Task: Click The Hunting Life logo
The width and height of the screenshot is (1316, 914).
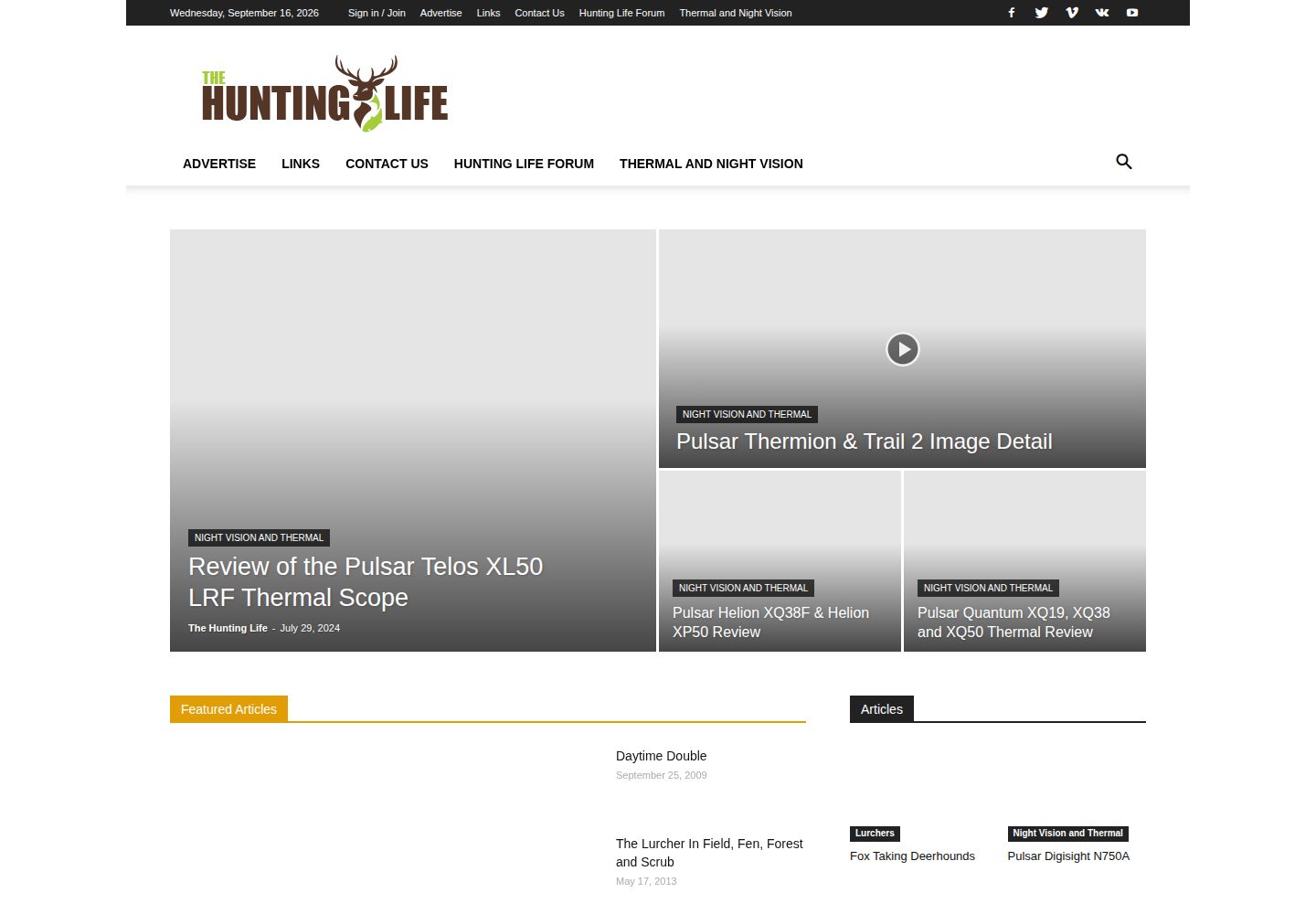Action: pos(325,93)
